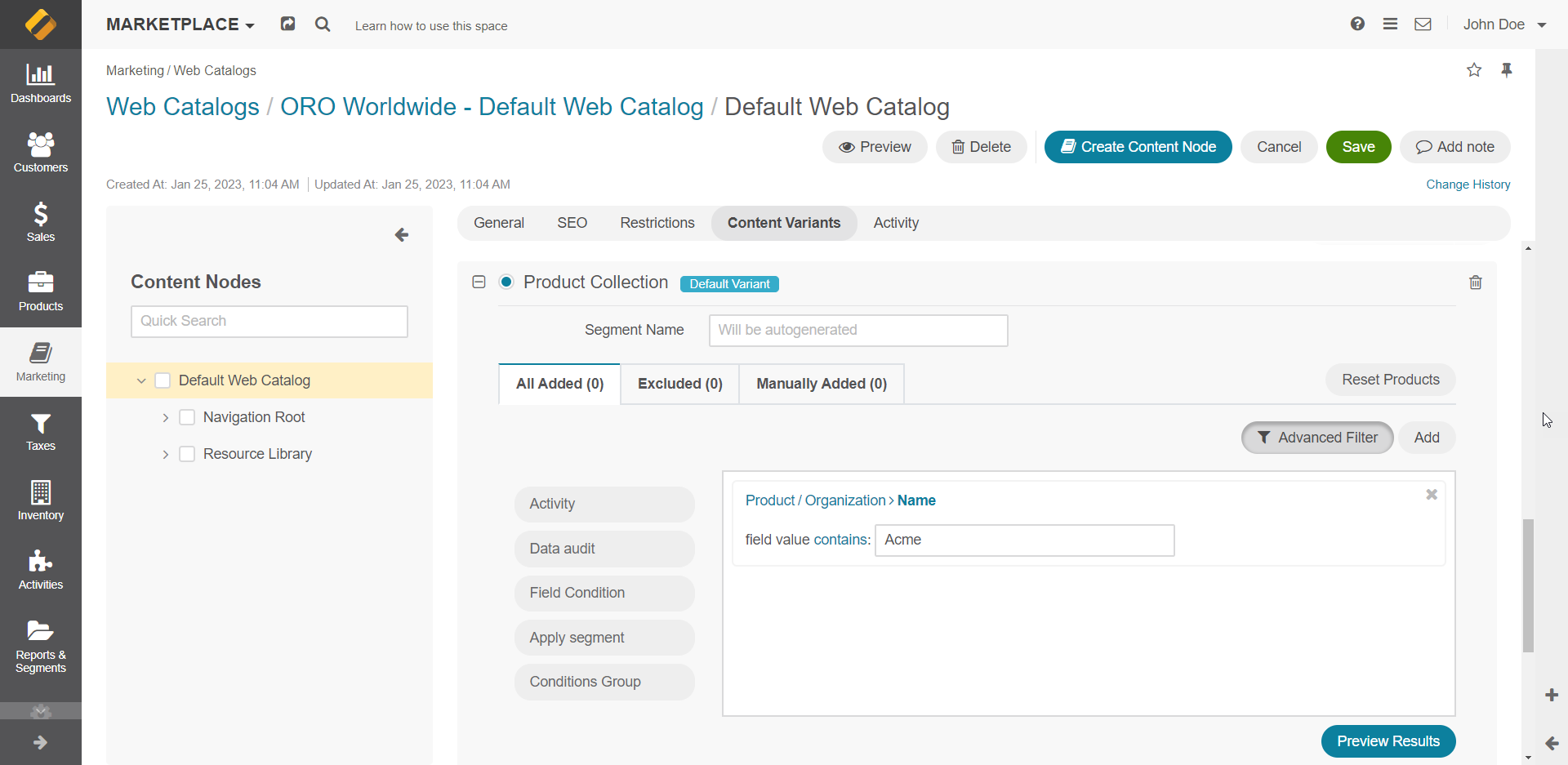1568x765 pixels.
Task: Click the Segment Name input field
Action: 858,331
